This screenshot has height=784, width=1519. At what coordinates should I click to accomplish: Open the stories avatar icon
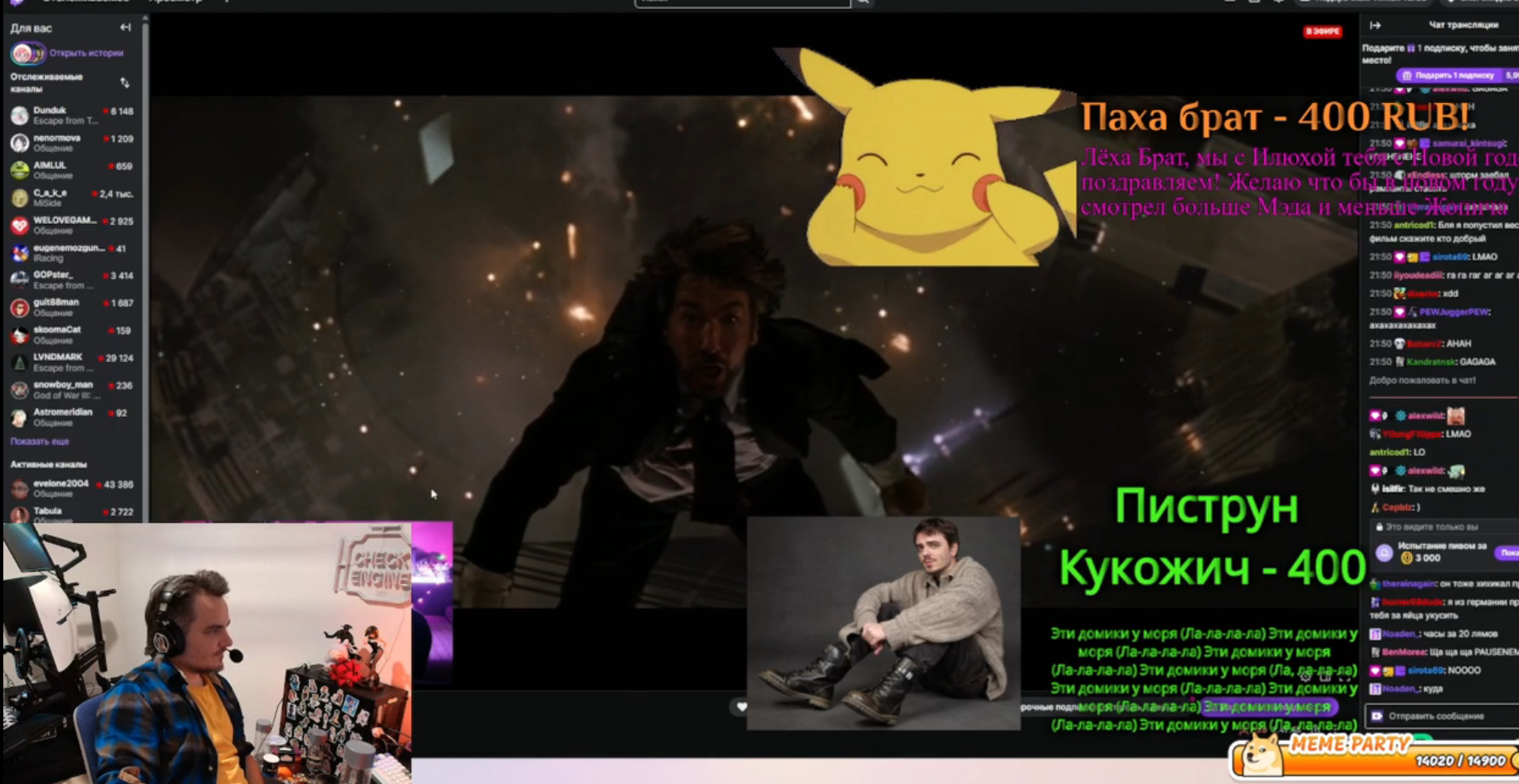(x=27, y=53)
